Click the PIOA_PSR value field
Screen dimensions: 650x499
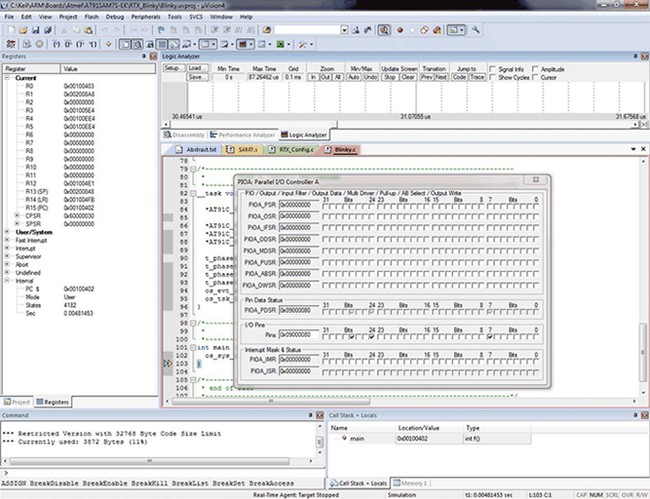[x=298, y=205]
